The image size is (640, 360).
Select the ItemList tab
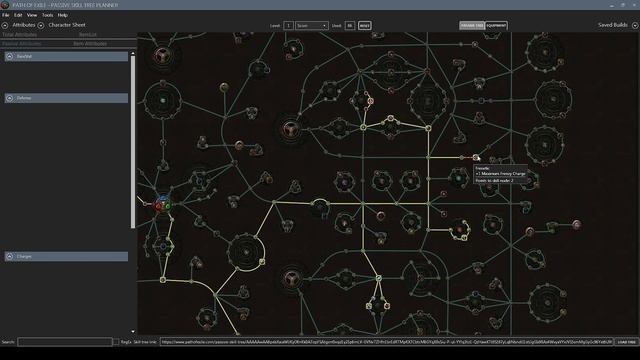coord(88,35)
